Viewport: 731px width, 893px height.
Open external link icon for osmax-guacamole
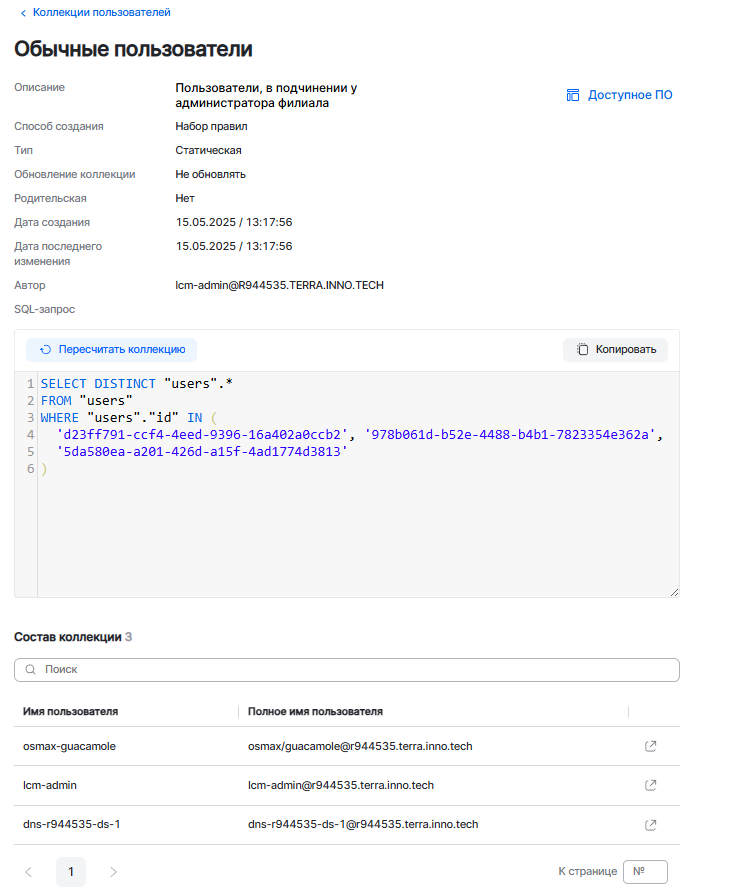tap(650, 746)
